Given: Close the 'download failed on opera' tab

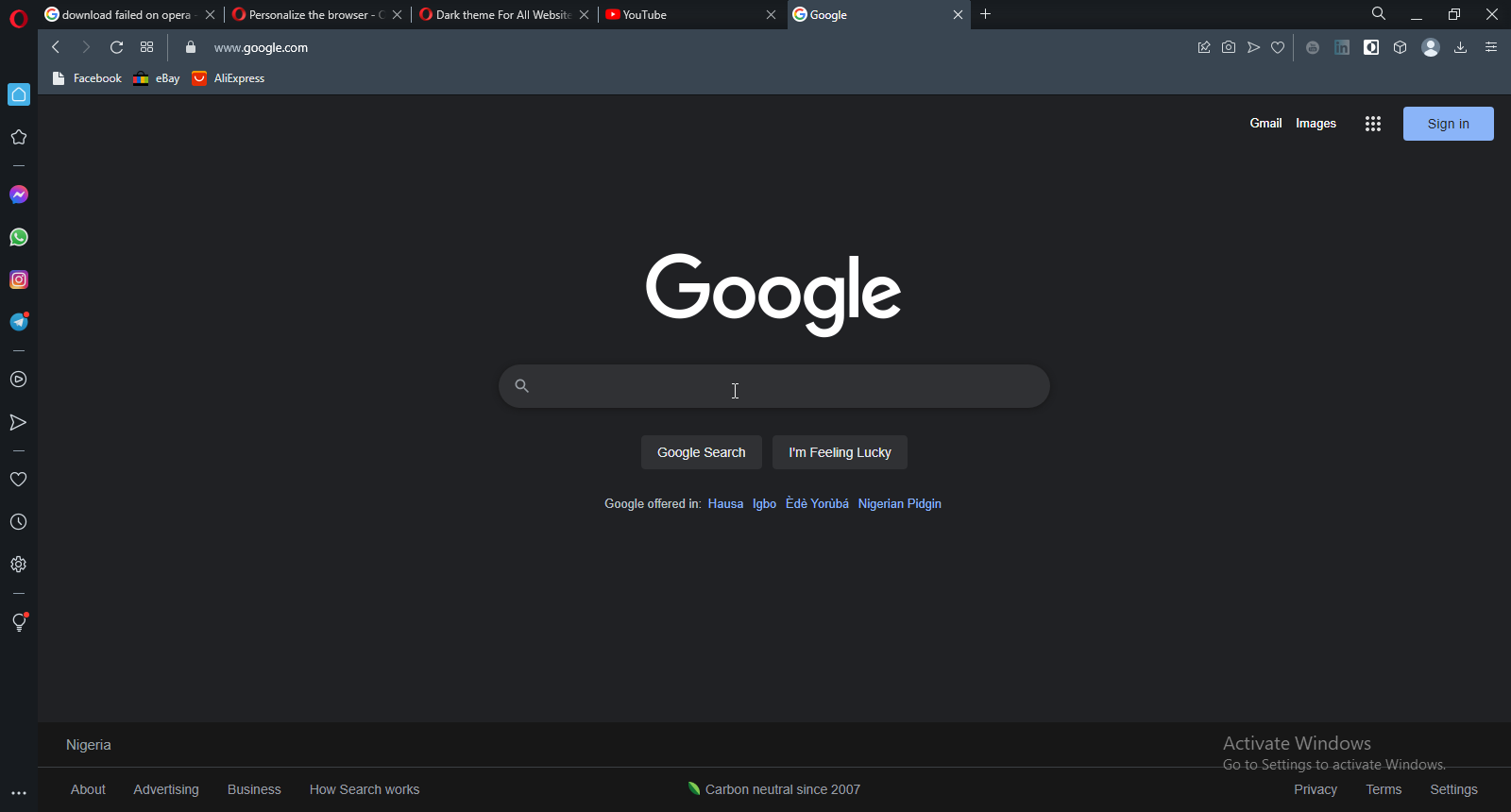Looking at the screenshot, I should coord(211,15).
